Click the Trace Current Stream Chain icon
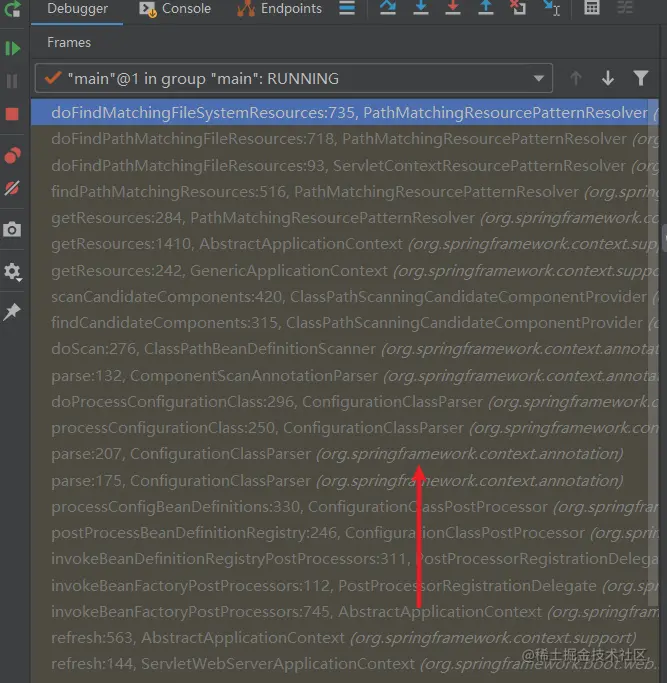667x683 pixels. [625, 8]
